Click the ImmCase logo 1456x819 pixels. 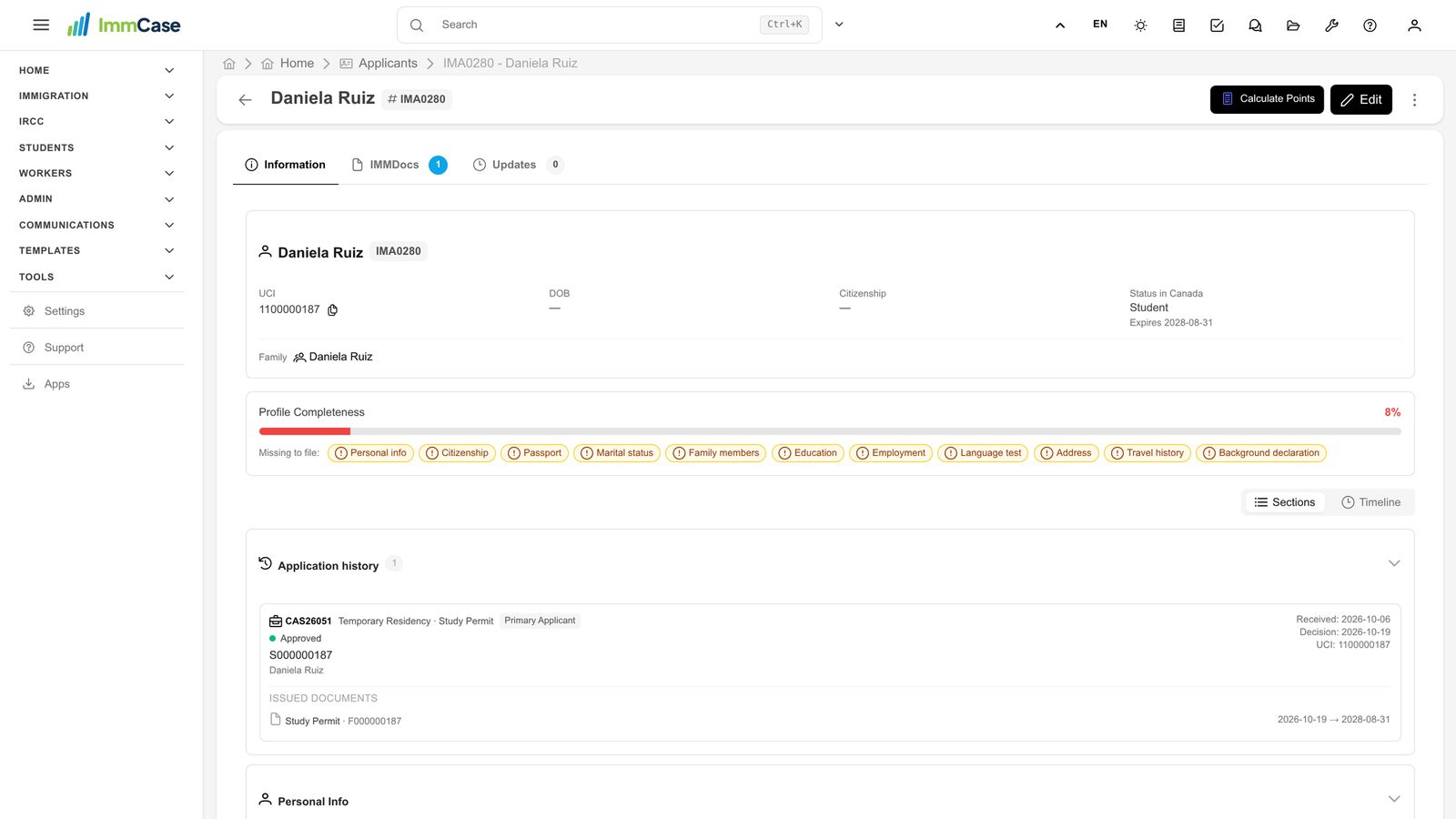(x=124, y=25)
